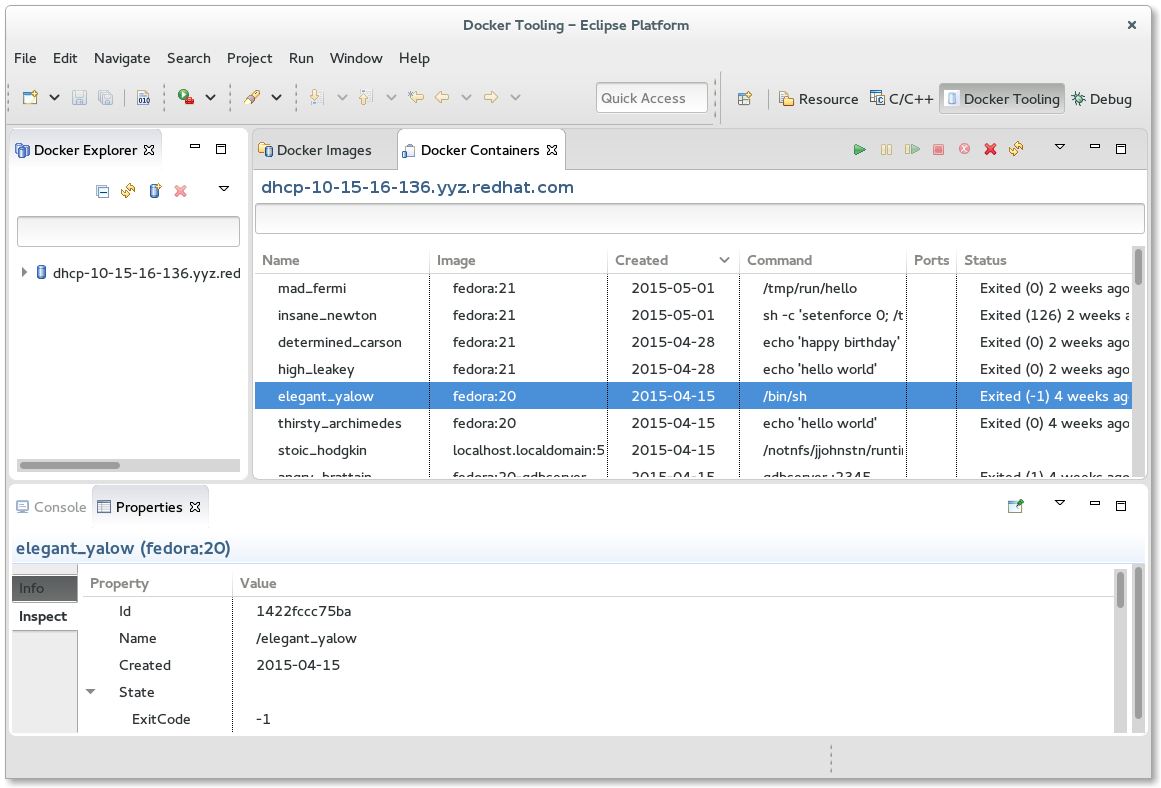This screenshot has width=1161, height=788.
Task: Open the File menu
Action: [25, 58]
